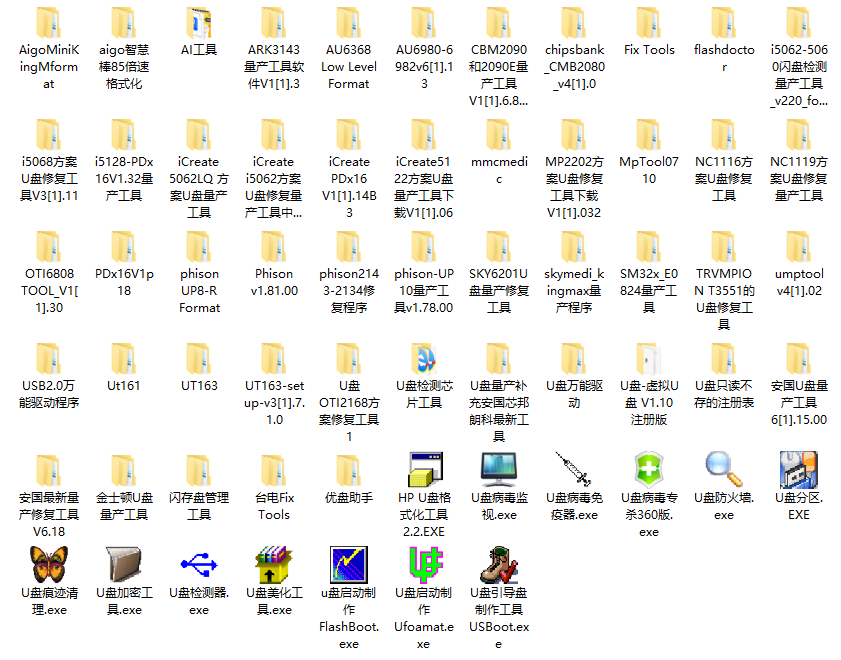The width and height of the screenshot is (841, 660).
Task: Select the SM32x_E0824量产工具 folder
Action: point(649,247)
